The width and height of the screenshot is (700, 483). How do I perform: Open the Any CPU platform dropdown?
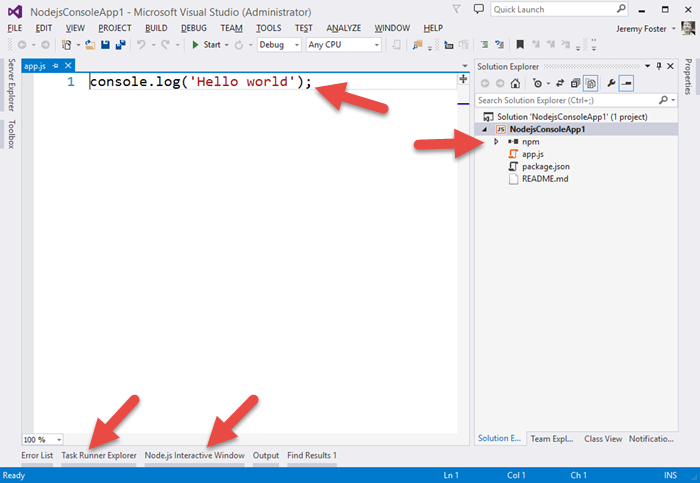point(343,45)
